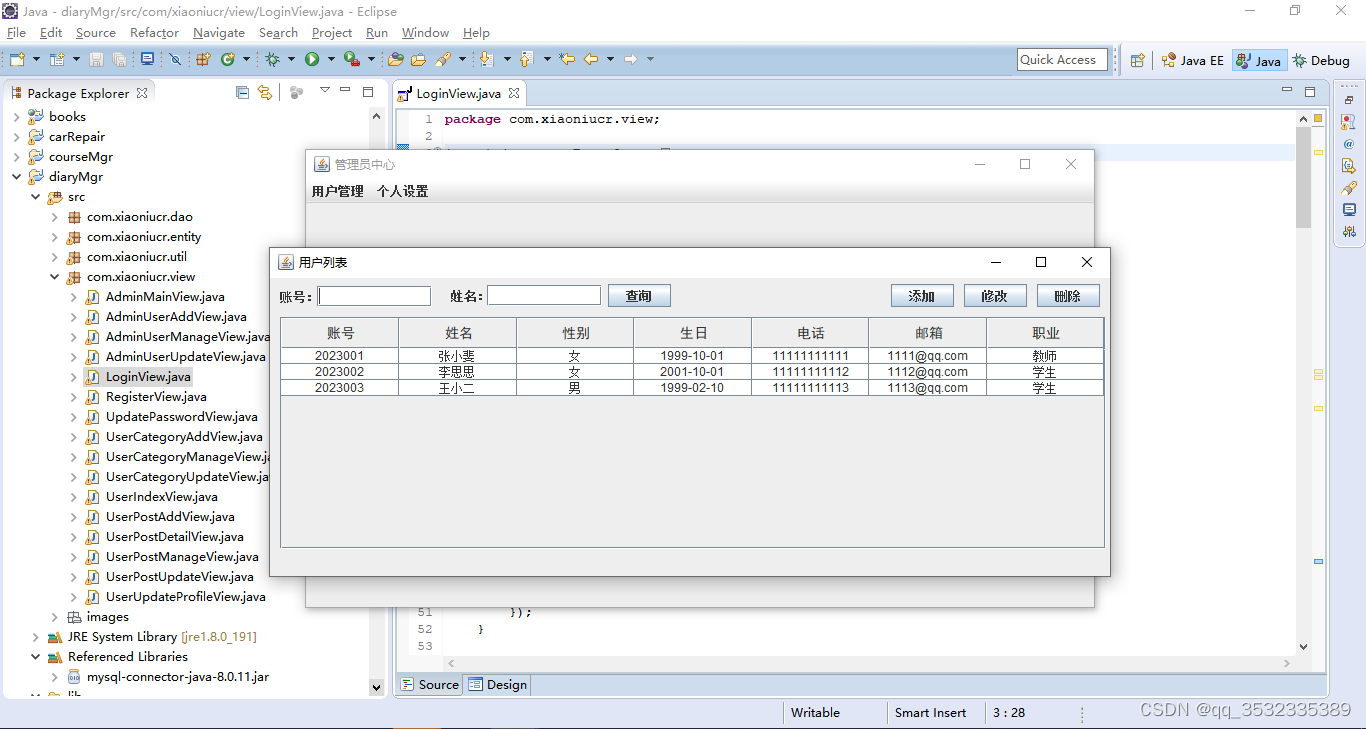Expand the carRepair project node
Viewport: 1366px width, 729px height.
click(x=16, y=137)
